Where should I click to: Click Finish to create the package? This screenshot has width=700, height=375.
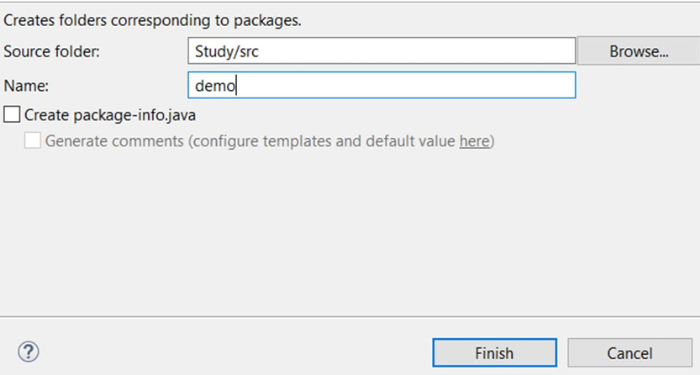pos(494,353)
